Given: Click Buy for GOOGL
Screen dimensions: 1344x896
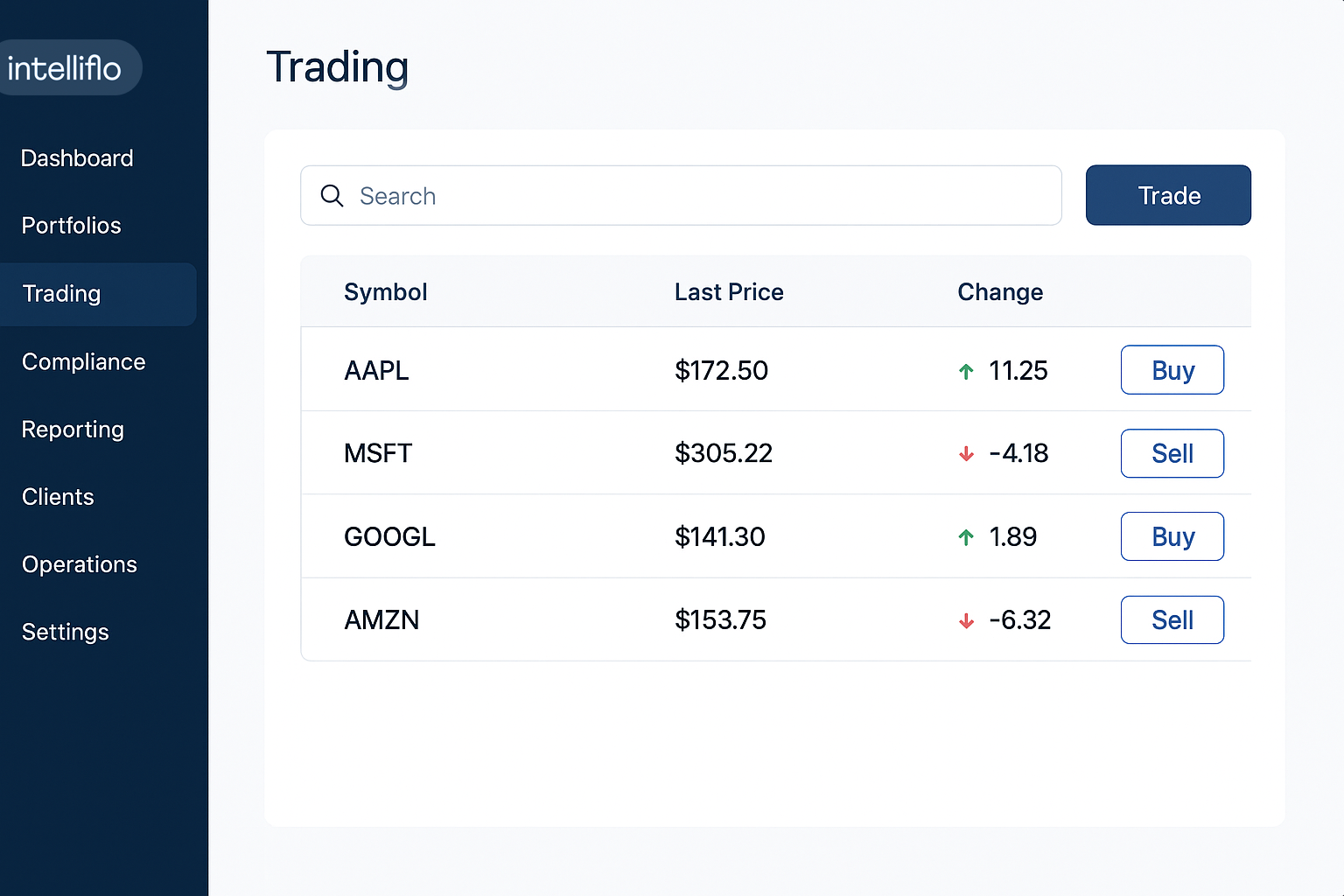Looking at the screenshot, I should 1172,536.
